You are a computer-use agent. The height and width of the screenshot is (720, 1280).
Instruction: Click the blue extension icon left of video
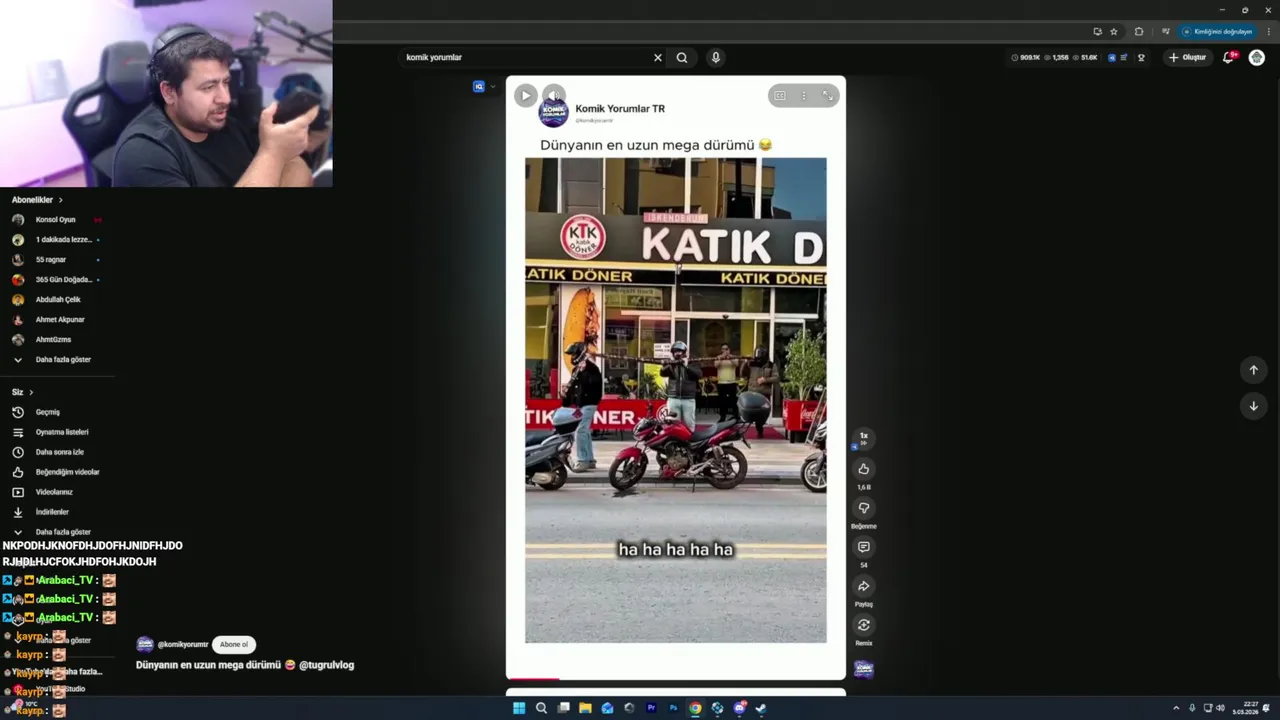(x=479, y=87)
